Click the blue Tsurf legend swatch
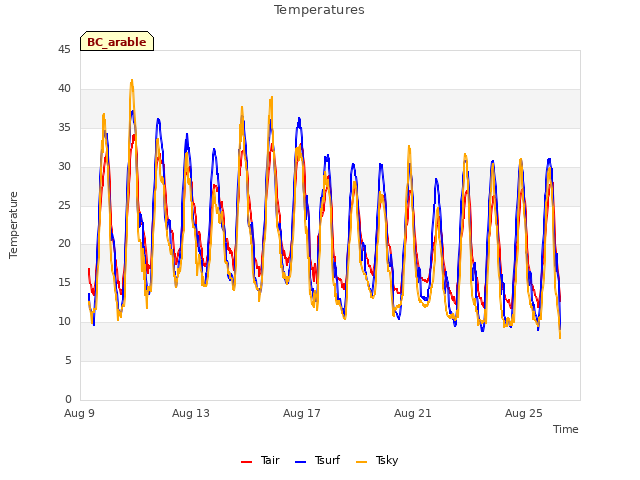Image resolution: width=640 pixels, height=480 pixels. [x=300, y=462]
